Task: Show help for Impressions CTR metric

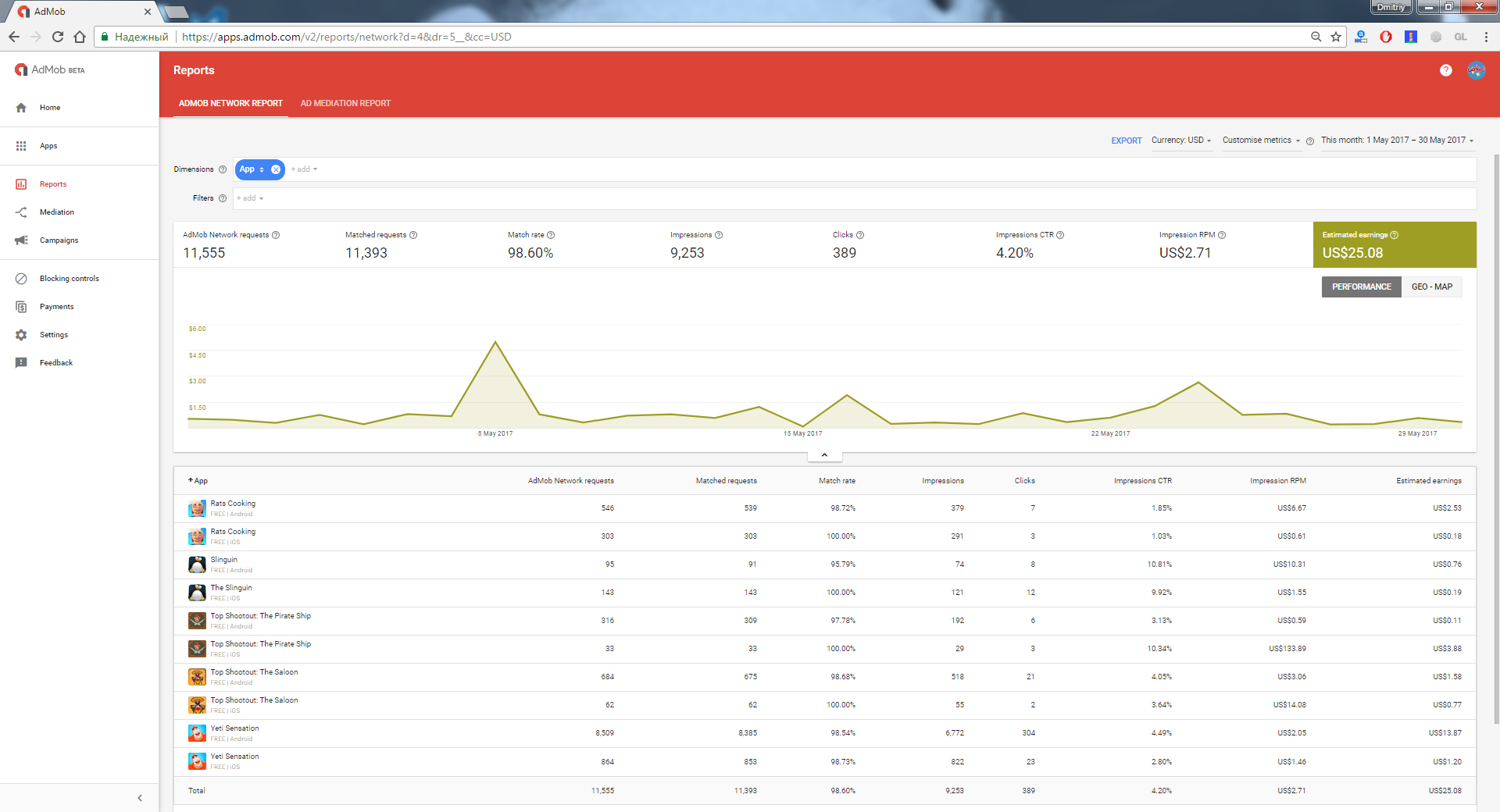Action: point(1060,235)
